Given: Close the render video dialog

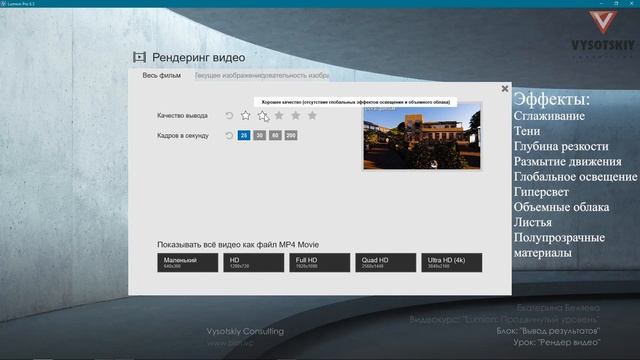Looking at the screenshot, I should click(x=505, y=89).
